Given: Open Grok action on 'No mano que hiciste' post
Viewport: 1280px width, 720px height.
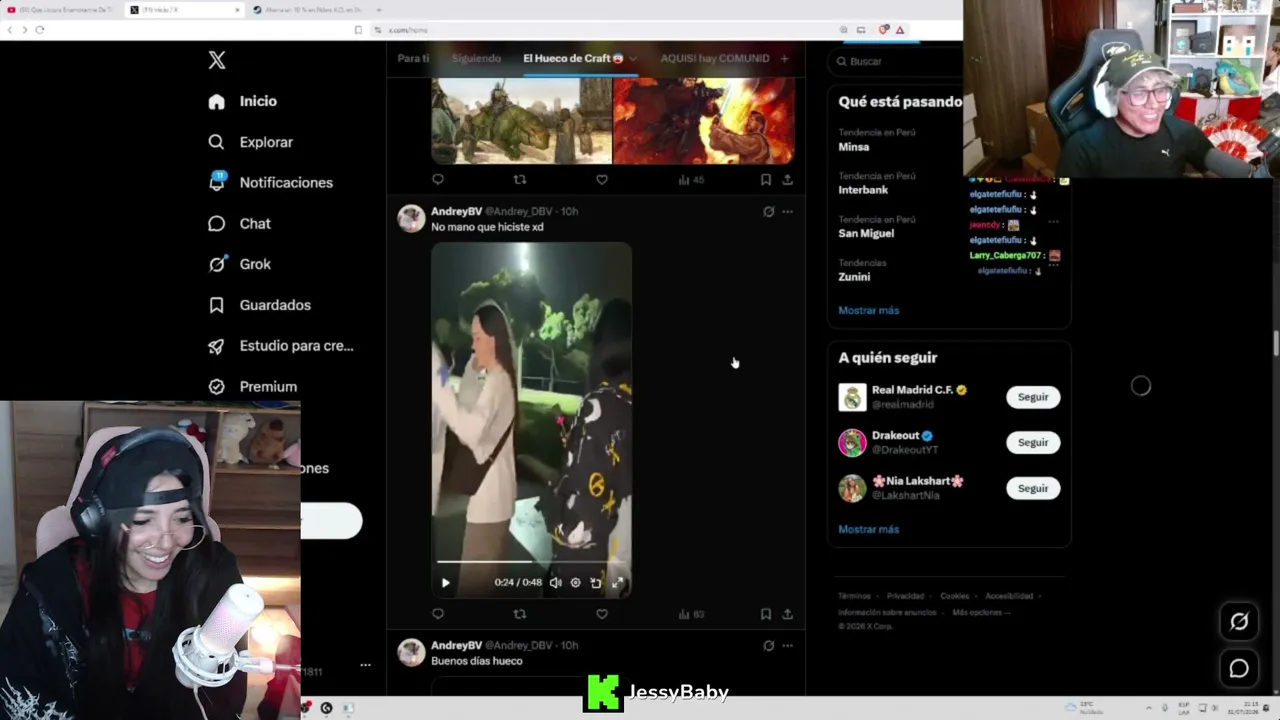Looking at the screenshot, I should coord(768,211).
